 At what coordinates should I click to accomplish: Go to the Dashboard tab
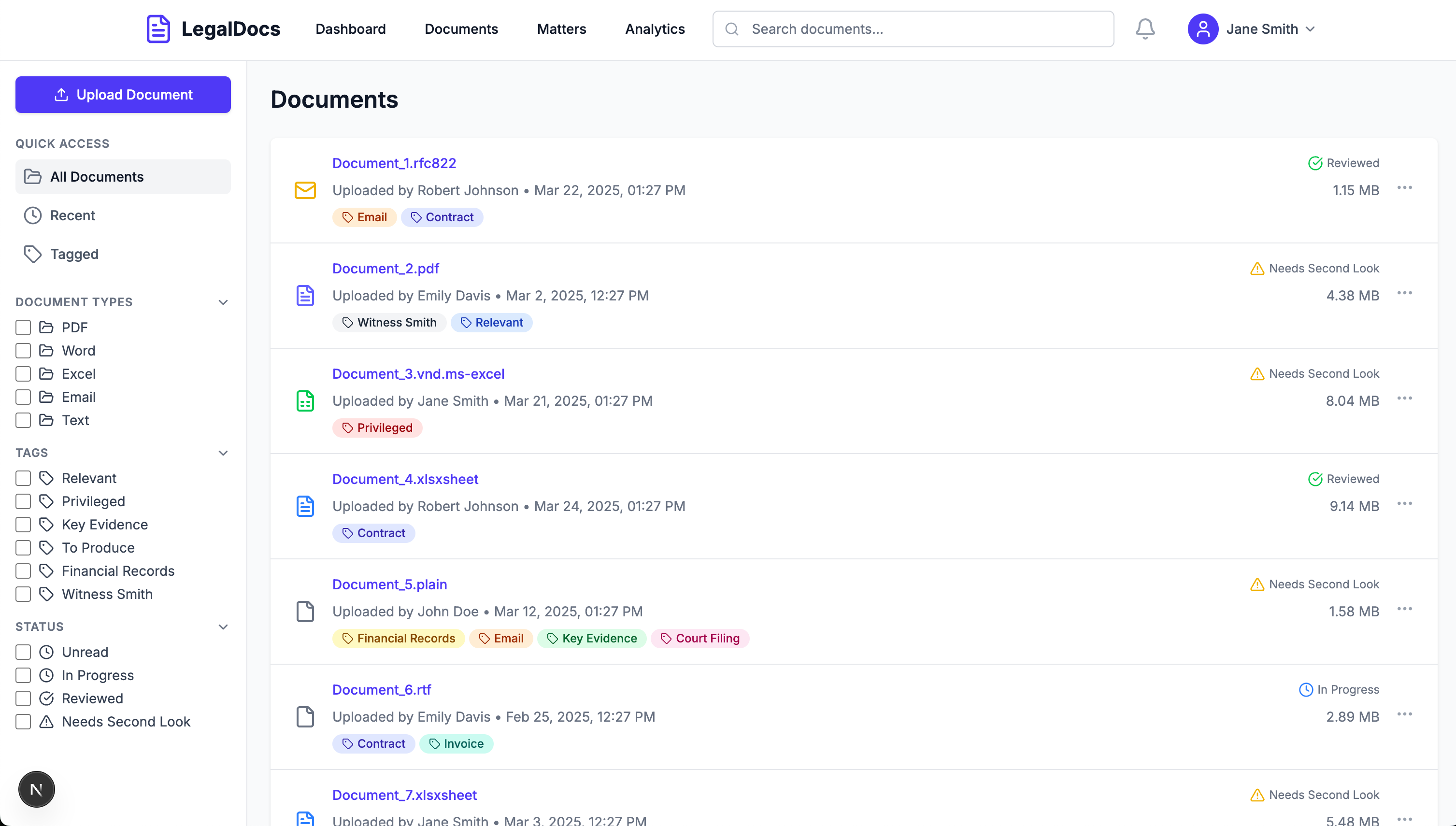351,29
